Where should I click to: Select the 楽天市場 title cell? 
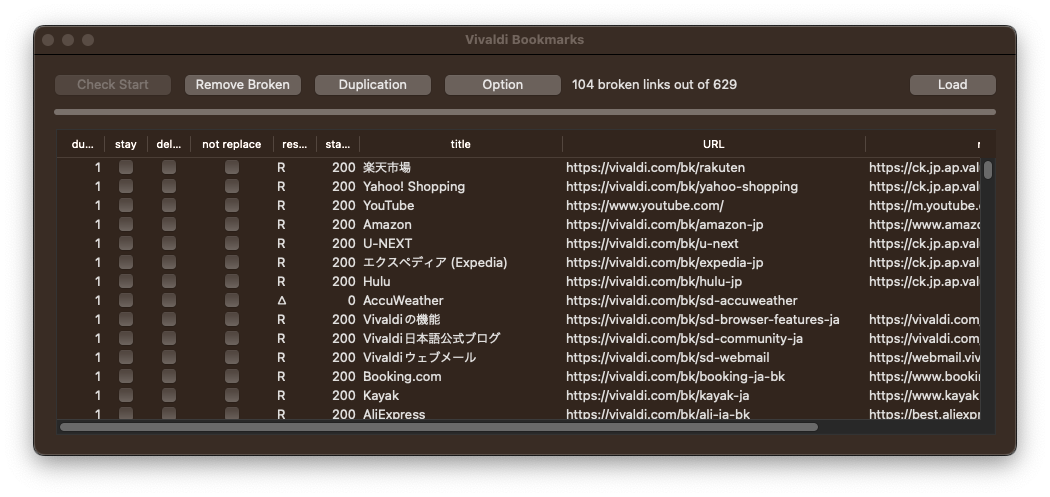(x=386, y=167)
